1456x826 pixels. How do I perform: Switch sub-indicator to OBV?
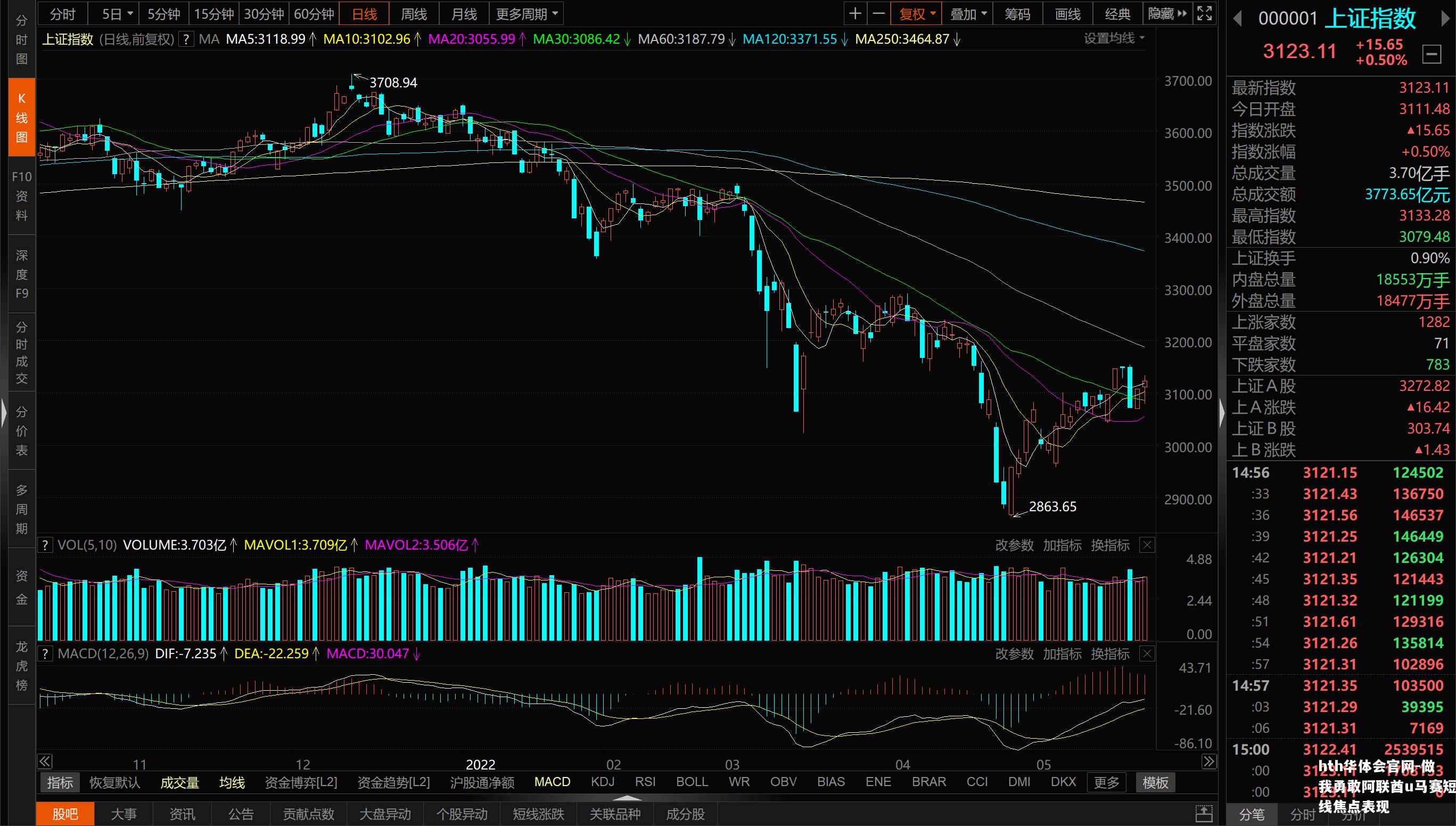(x=784, y=782)
